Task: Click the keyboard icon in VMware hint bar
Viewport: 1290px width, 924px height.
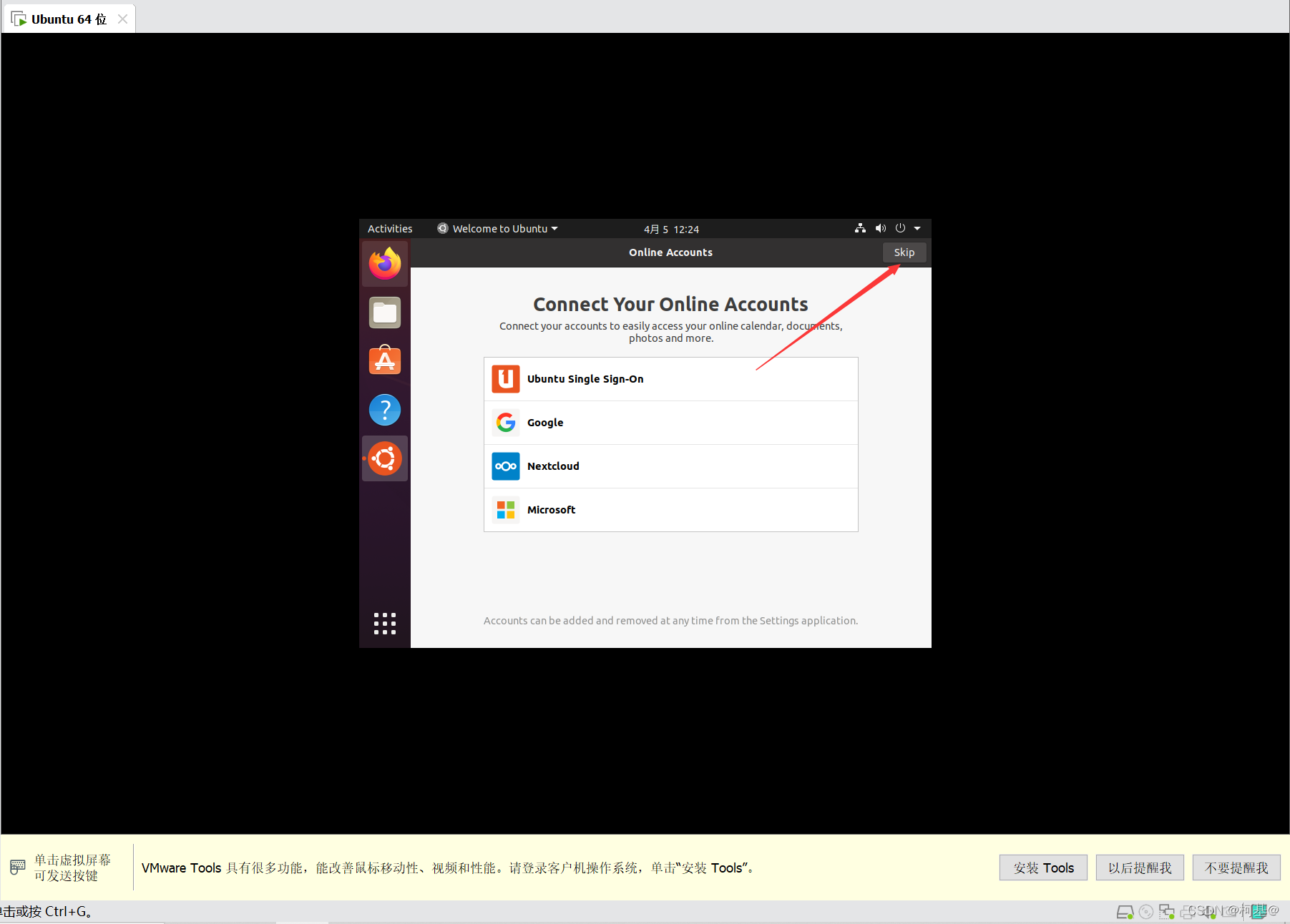Action: (18, 868)
